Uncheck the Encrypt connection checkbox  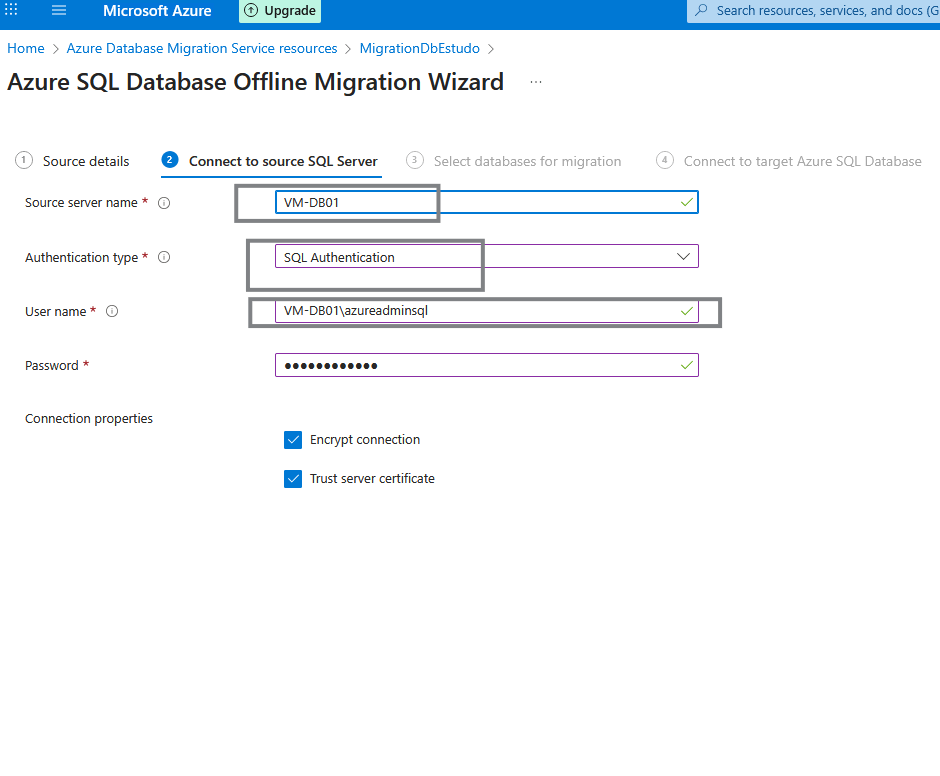click(x=293, y=440)
